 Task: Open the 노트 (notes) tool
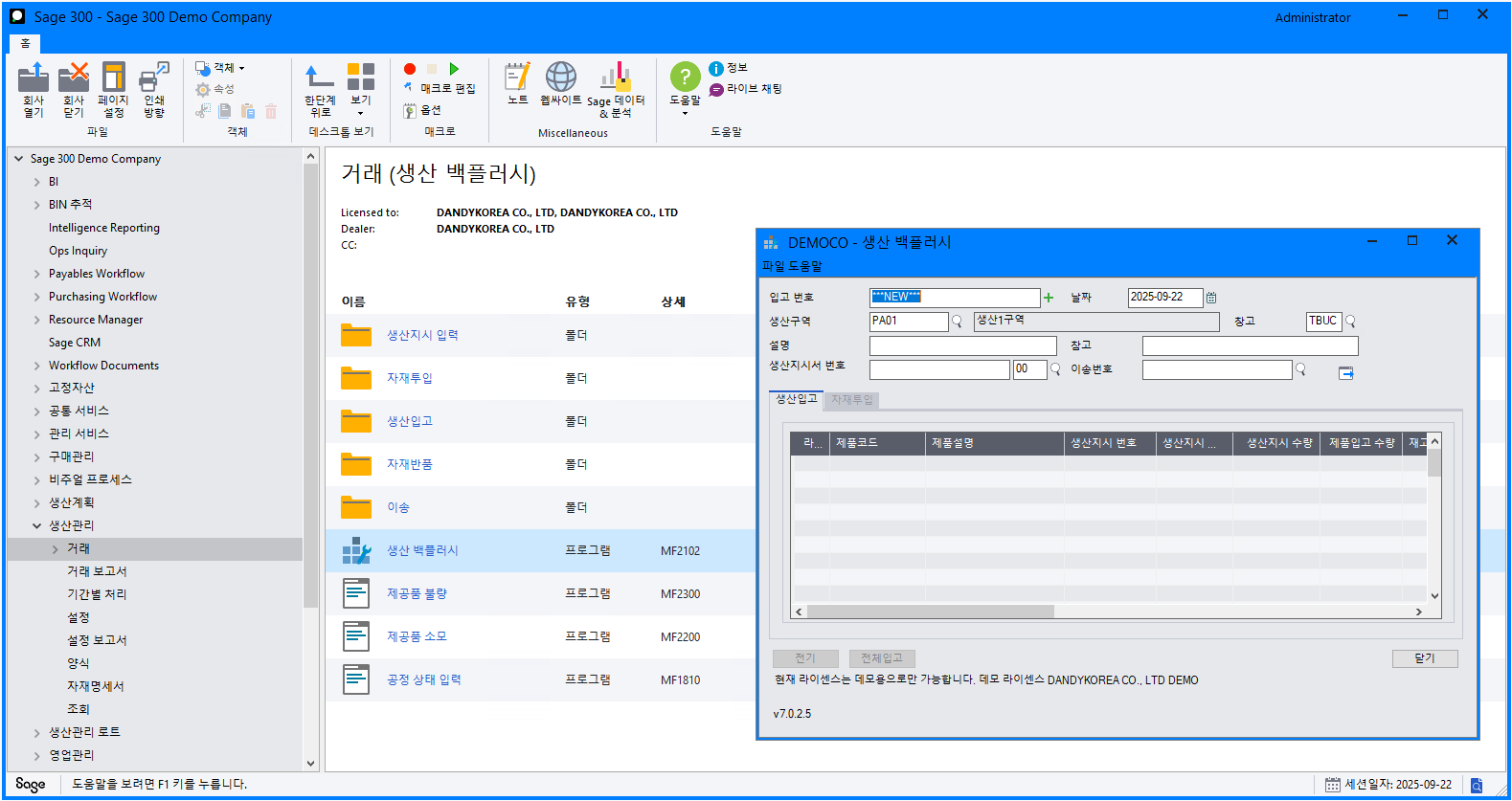click(x=518, y=84)
